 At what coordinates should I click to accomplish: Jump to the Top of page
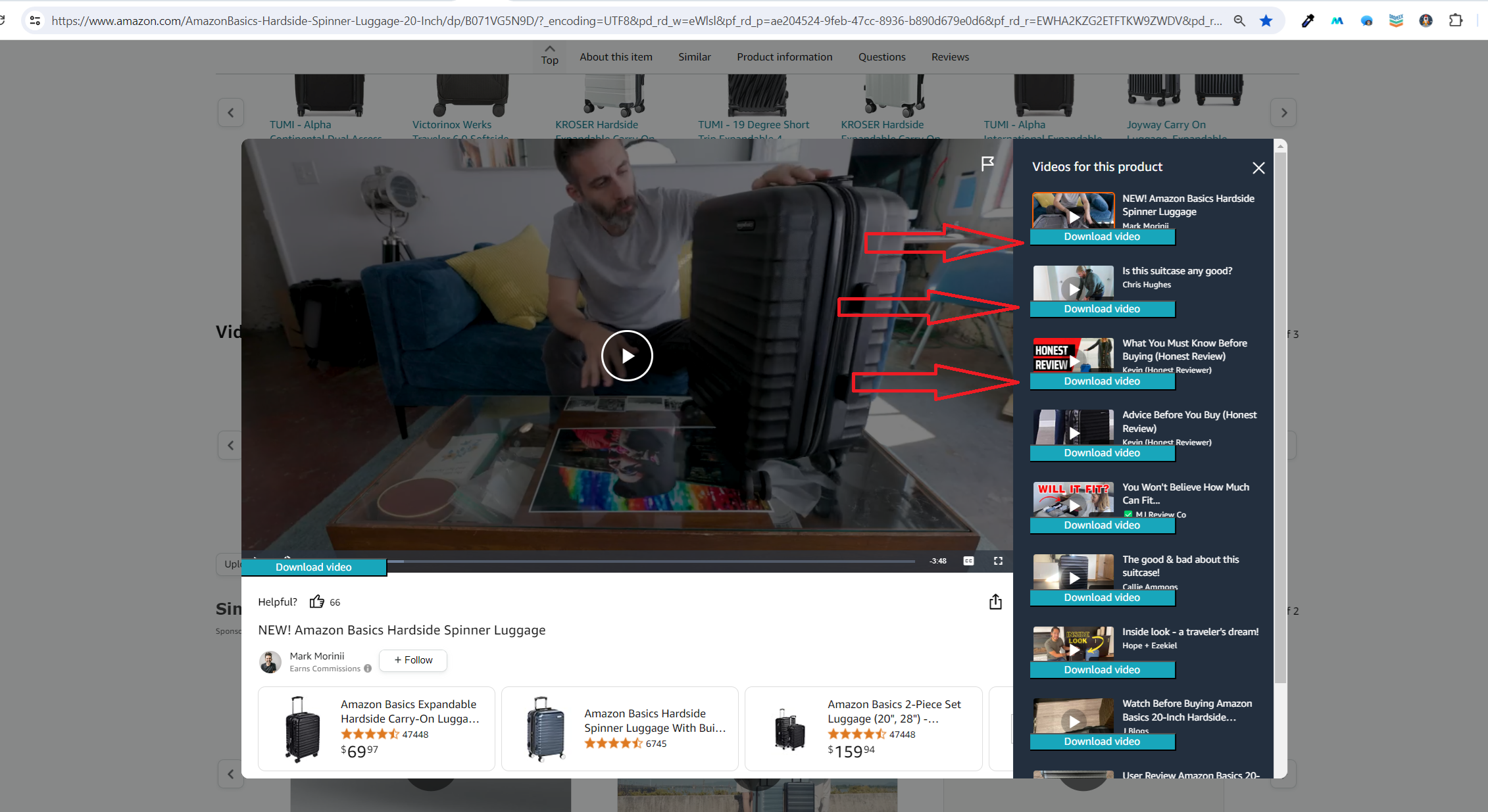click(550, 57)
